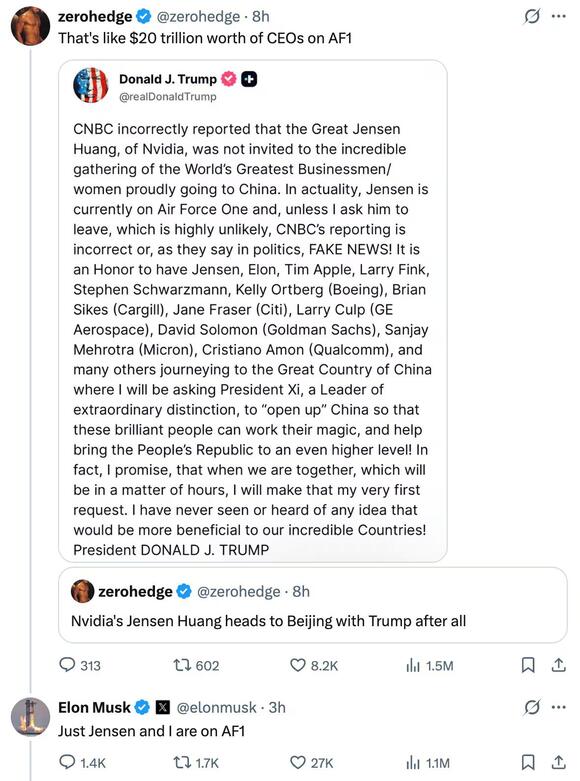This screenshot has width=580, height=781.
Task: Open Grok icon on Elon Musk's reply
Action: pyautogui.click(x=532, y=707)
